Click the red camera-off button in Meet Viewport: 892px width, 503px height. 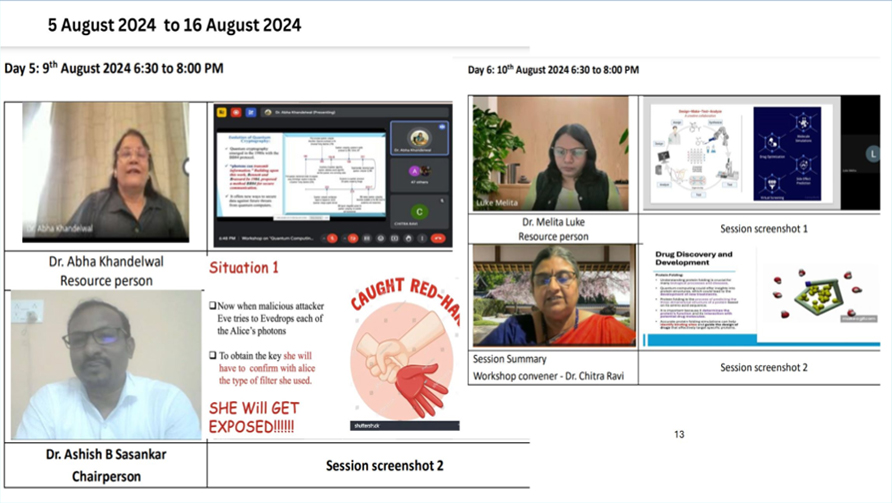353,238
